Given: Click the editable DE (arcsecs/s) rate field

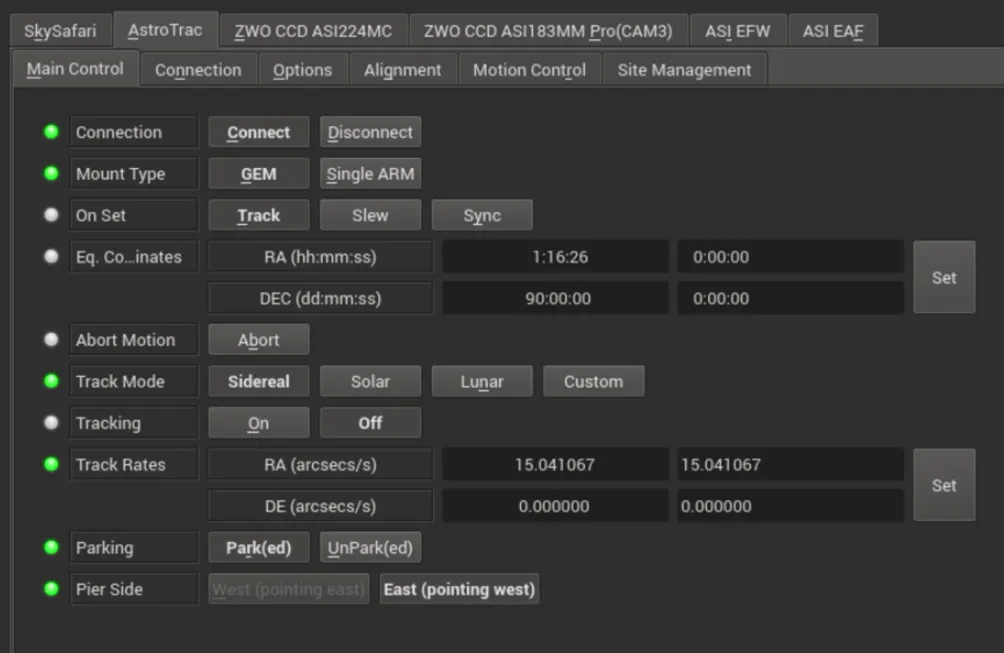Looking at the screenshot, I should (791, 506).
